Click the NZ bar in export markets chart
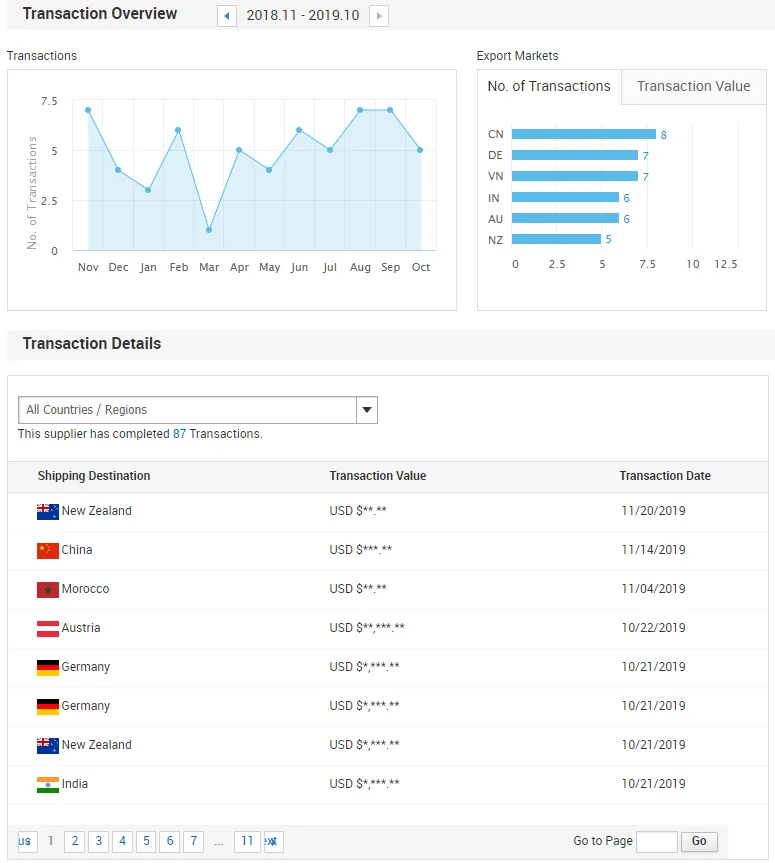 pyautogui.click(x=556, y=239)
